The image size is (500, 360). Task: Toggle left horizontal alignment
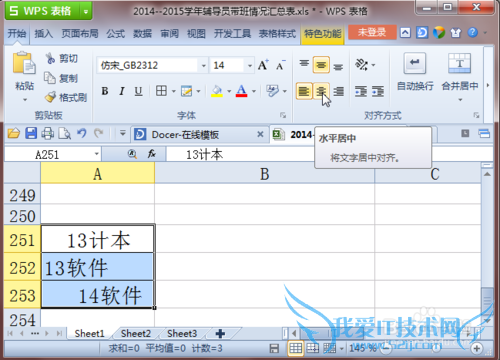[x=304, y=91]
